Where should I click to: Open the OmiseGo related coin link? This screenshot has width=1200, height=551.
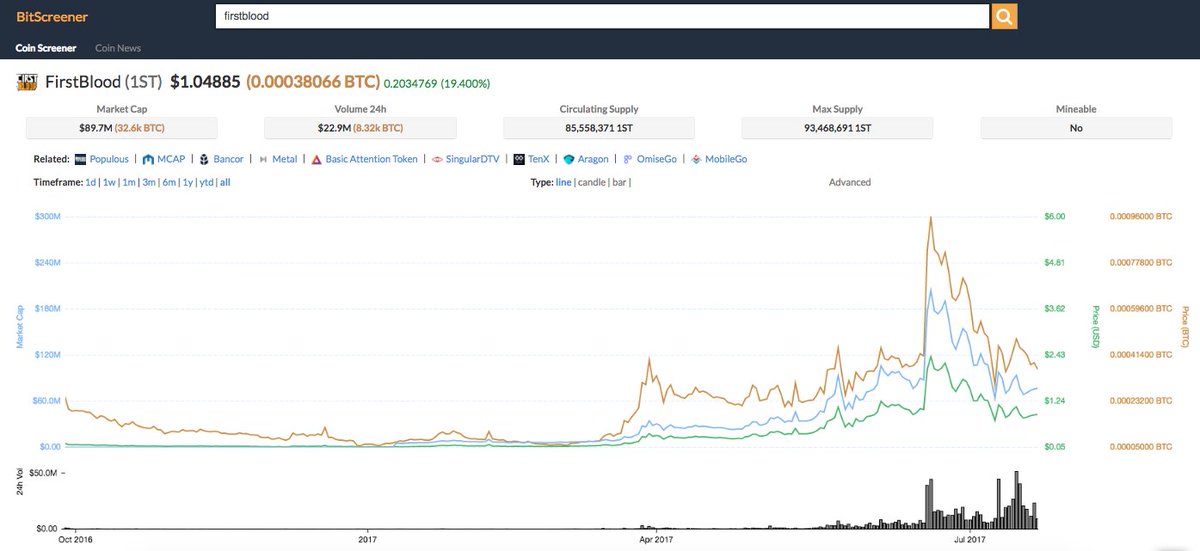pyautogui.click(x=656, y=159)
